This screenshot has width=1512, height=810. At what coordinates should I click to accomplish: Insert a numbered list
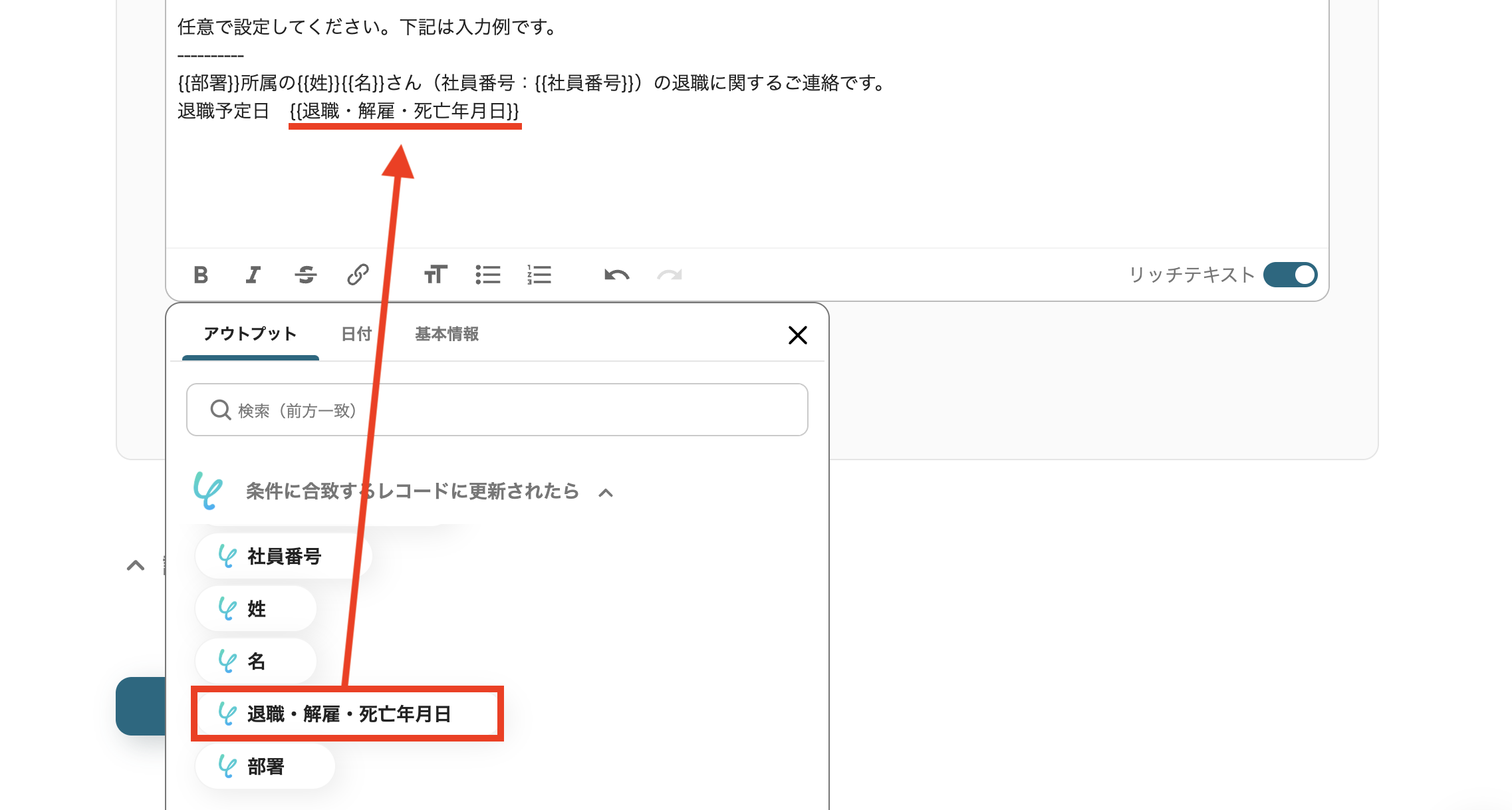[x=539, y=275]
